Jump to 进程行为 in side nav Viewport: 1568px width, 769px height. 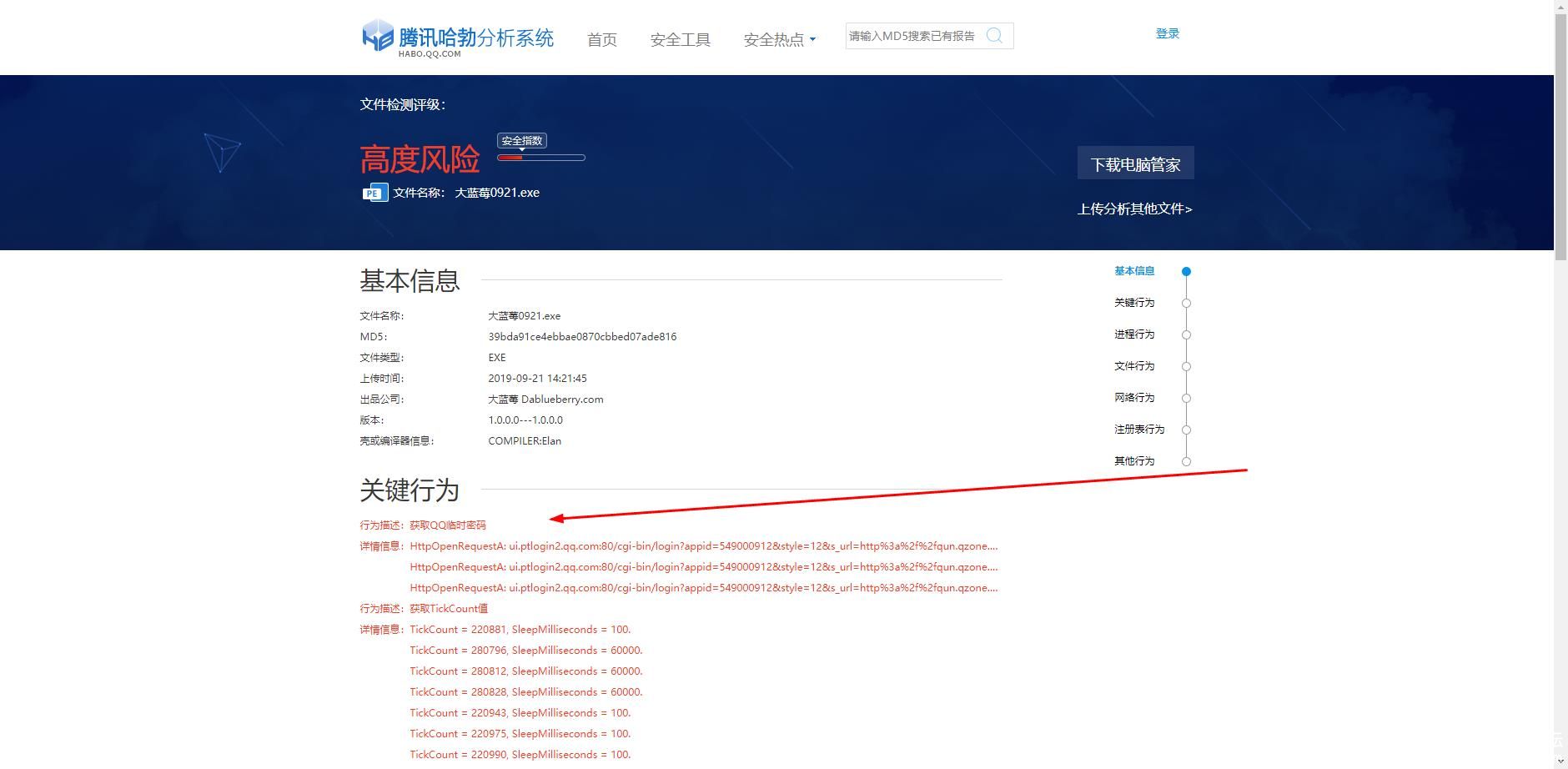[x=1134, y=334]
